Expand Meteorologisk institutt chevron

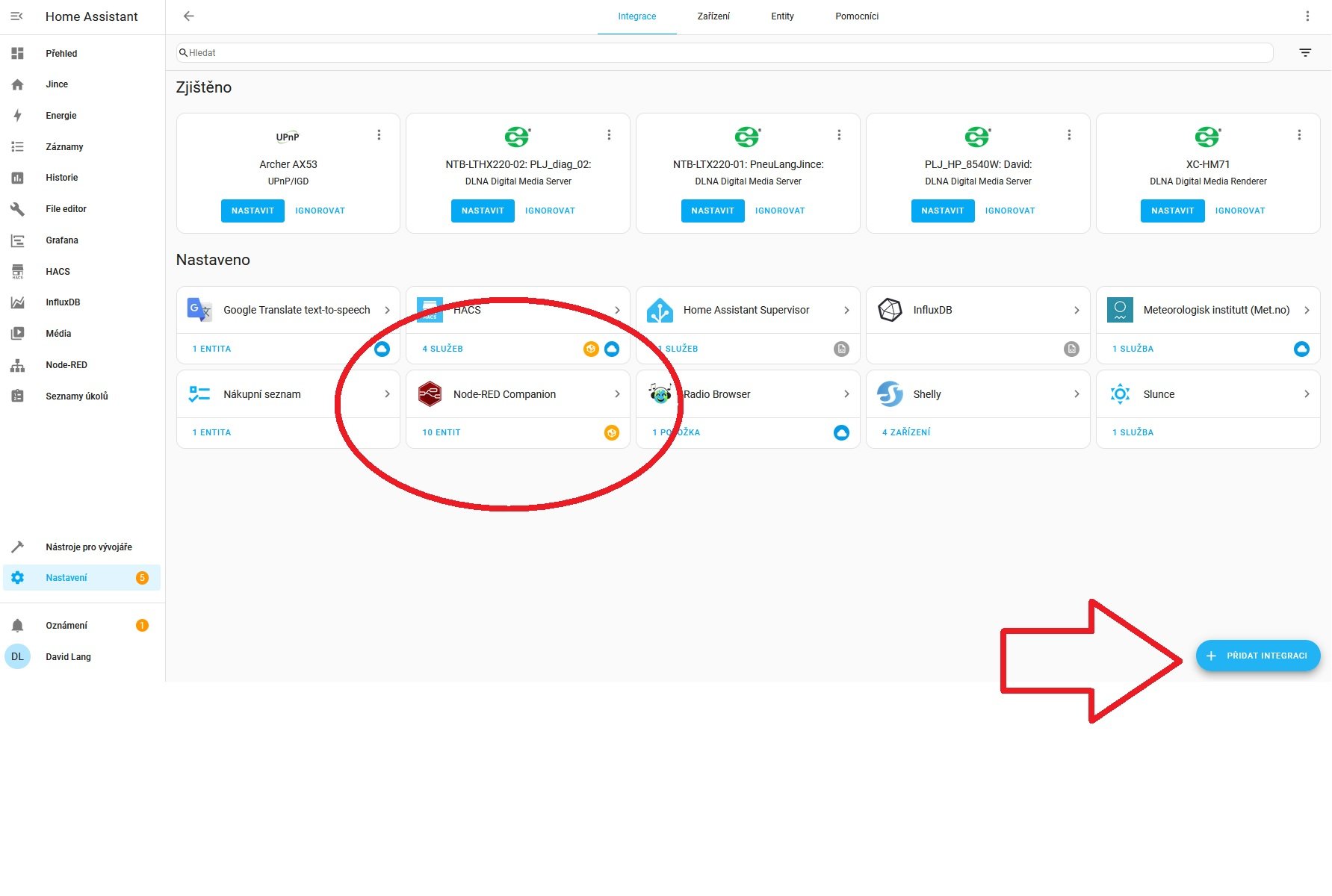click(1307, 311)
